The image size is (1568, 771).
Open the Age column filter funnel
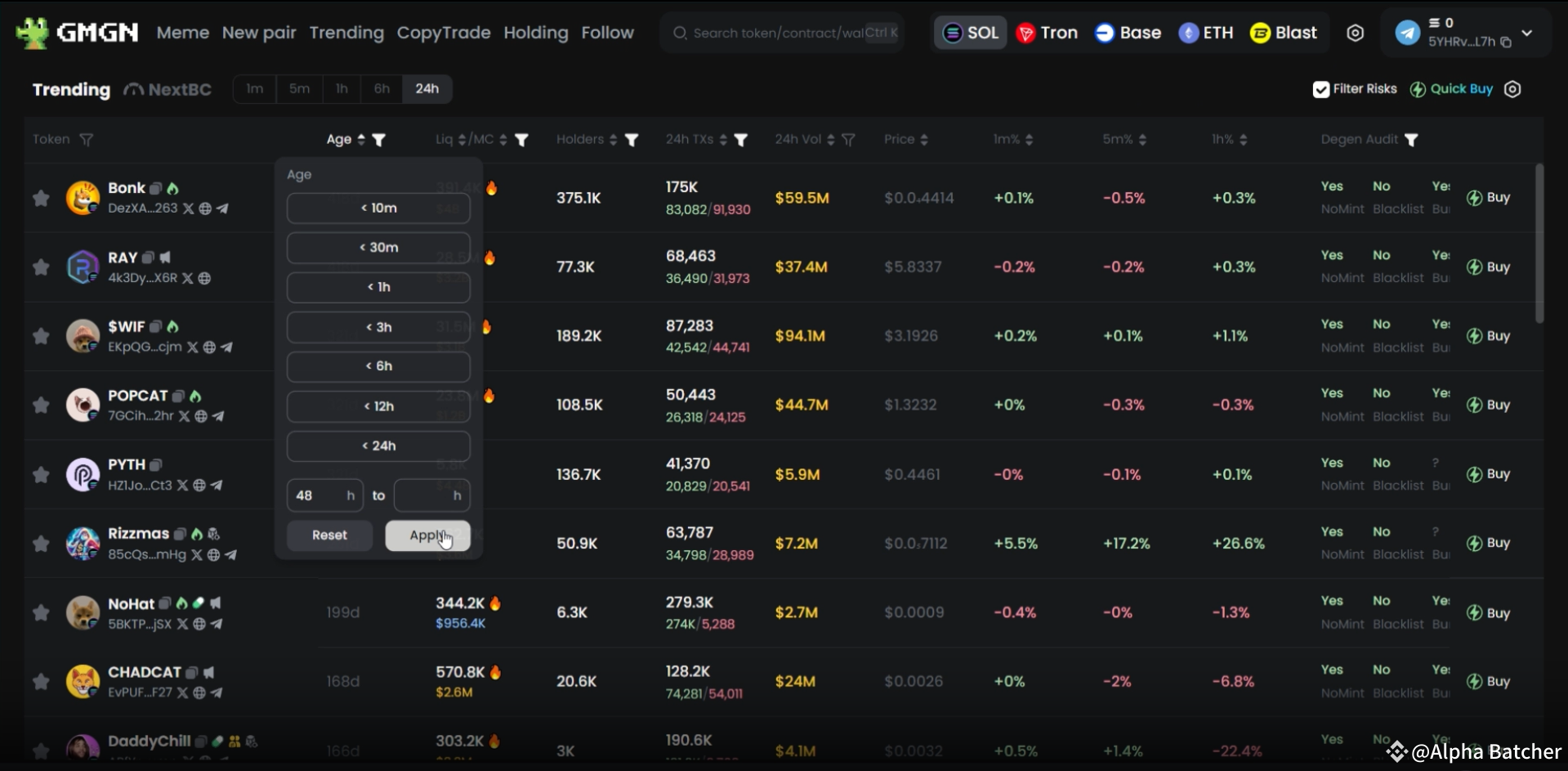378,140
